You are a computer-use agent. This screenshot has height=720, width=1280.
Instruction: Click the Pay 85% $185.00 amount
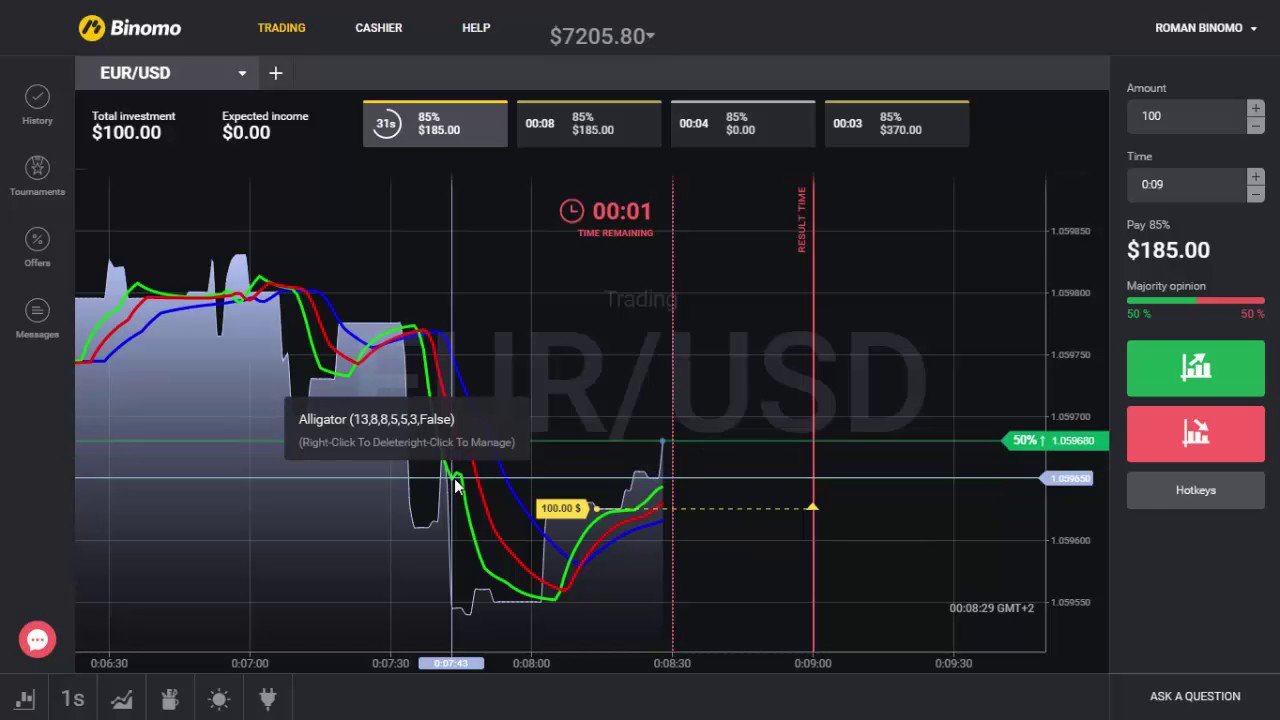point(1168,250)
